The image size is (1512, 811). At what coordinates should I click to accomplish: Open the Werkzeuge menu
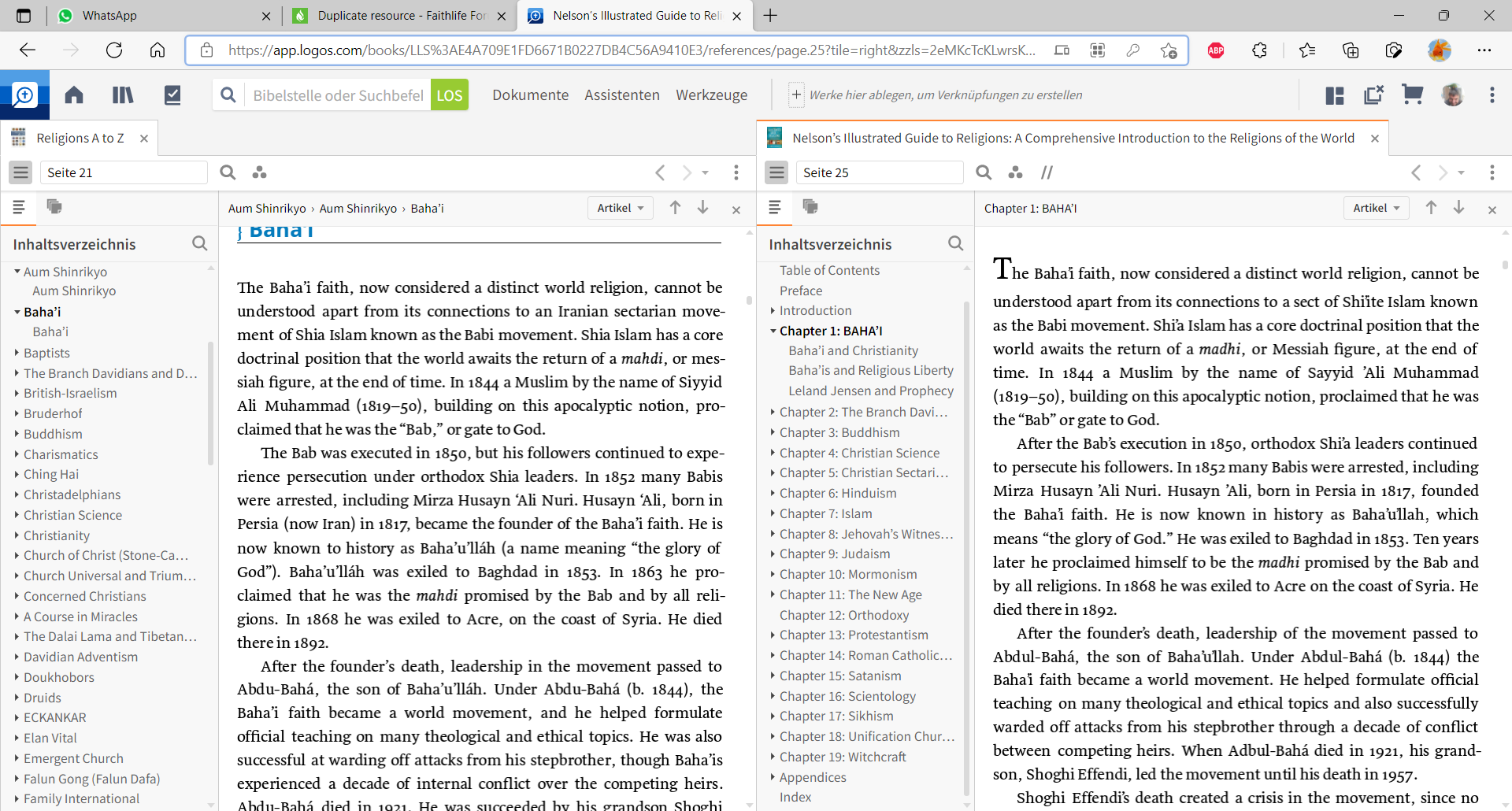712,95
